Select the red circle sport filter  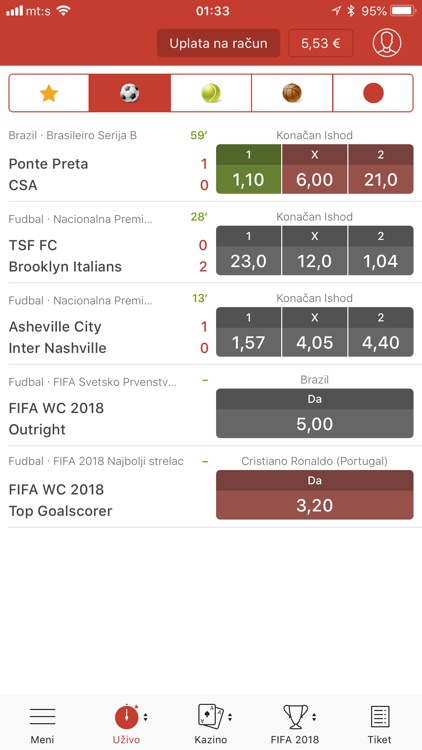point(373,93)
